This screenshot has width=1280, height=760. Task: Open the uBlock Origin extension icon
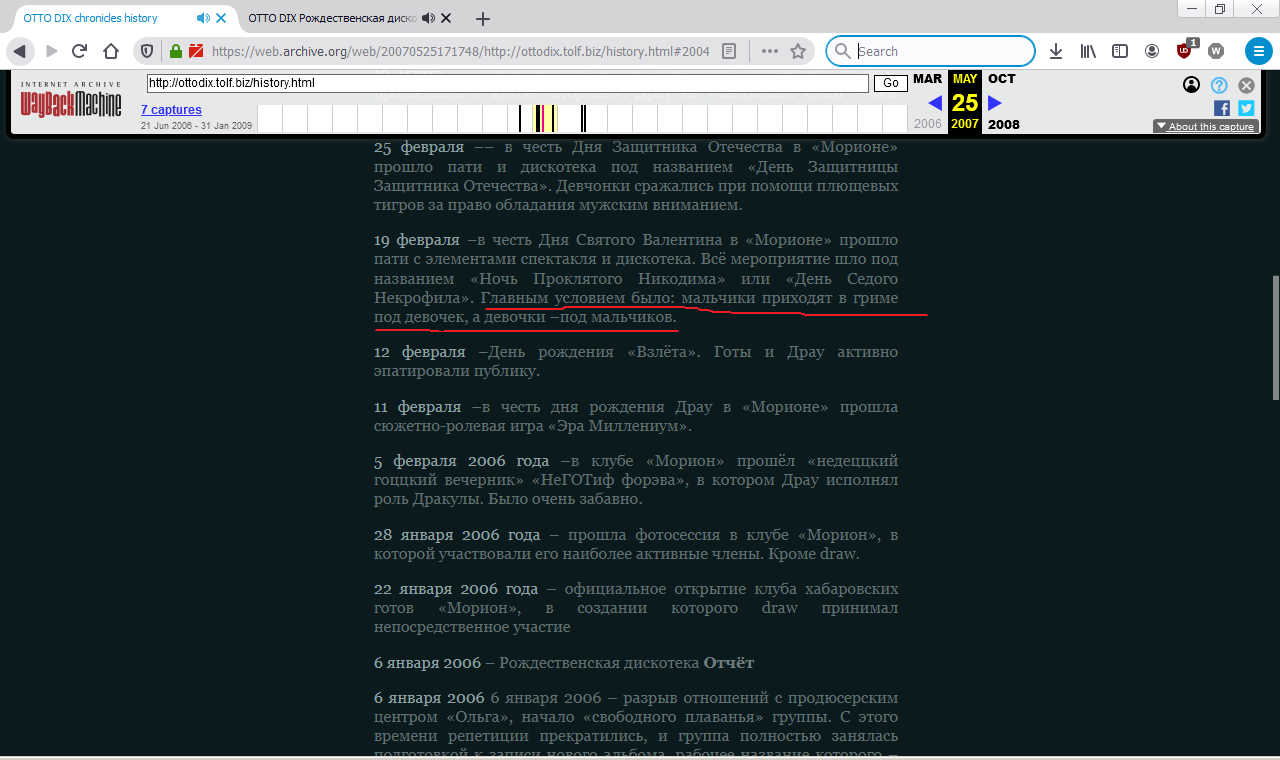(x=1185, y=50)
